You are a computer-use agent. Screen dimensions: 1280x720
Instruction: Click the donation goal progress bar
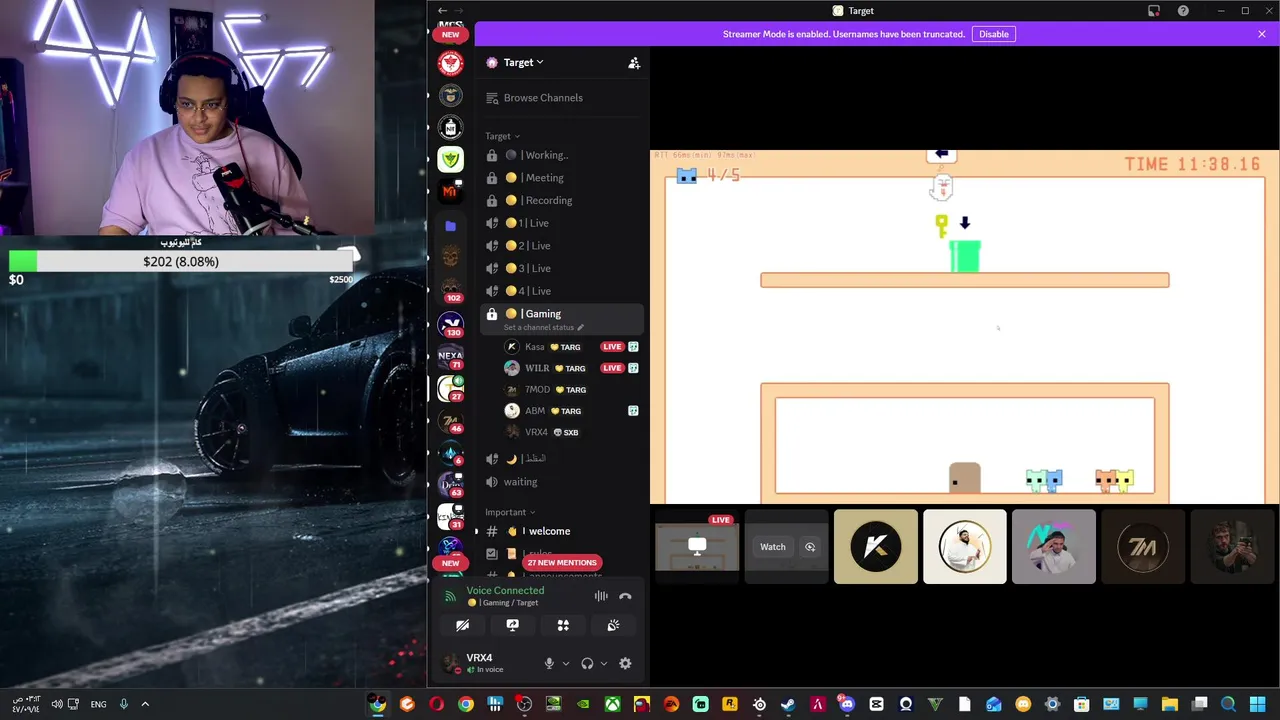pos(181,262)
